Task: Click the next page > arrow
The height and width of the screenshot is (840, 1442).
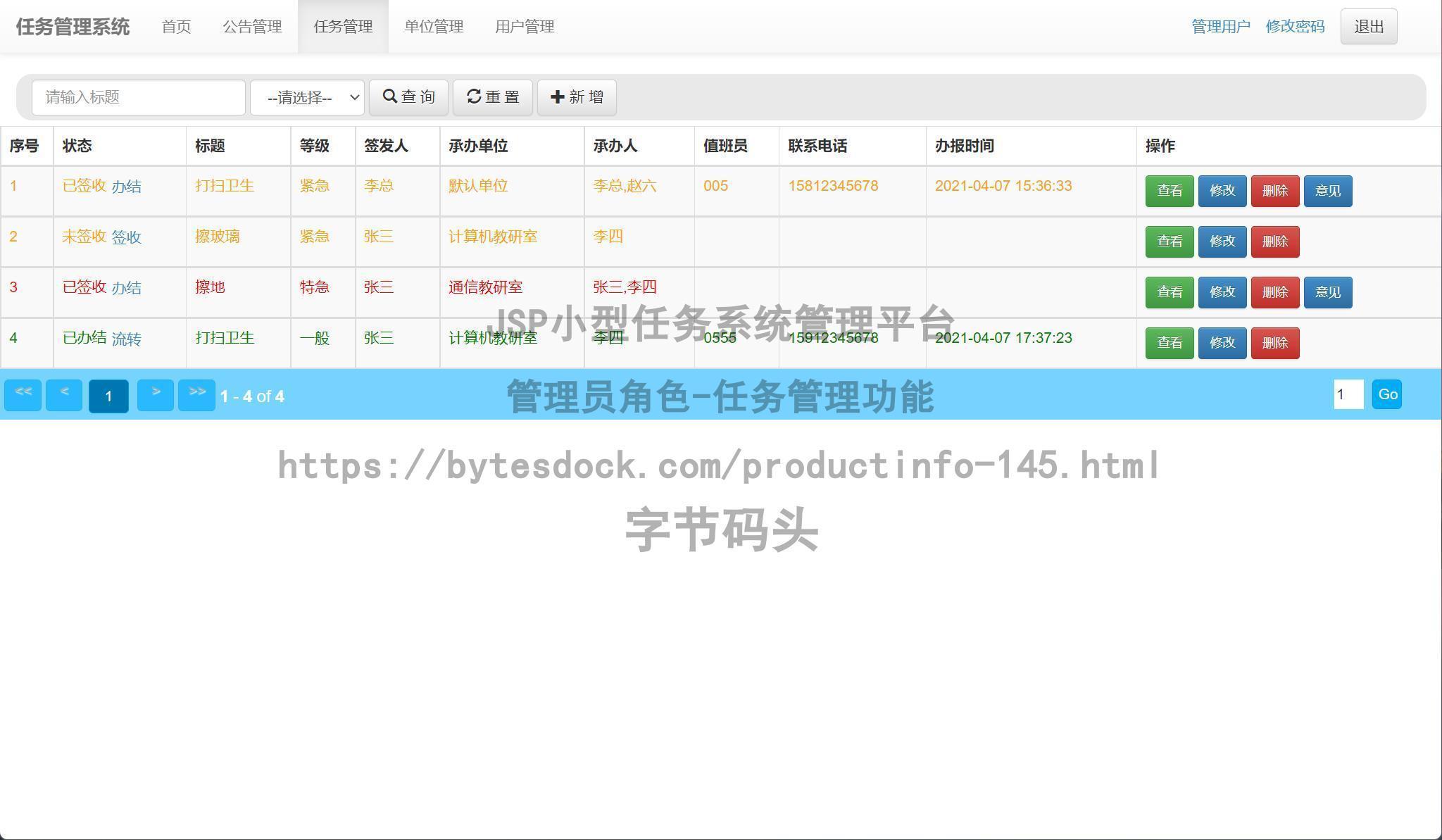Action: [x=156, y=395]
